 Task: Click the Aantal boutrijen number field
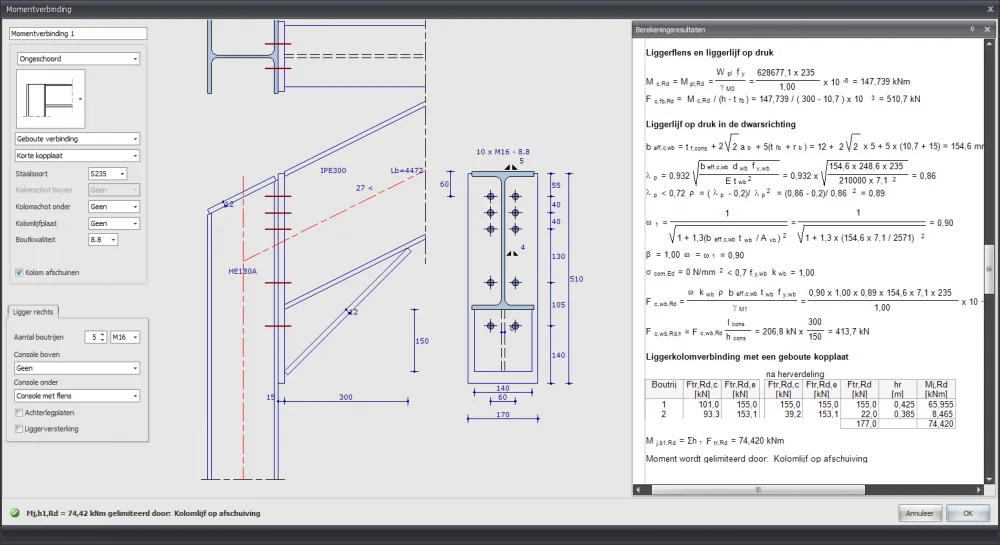(x=92, y=337)
